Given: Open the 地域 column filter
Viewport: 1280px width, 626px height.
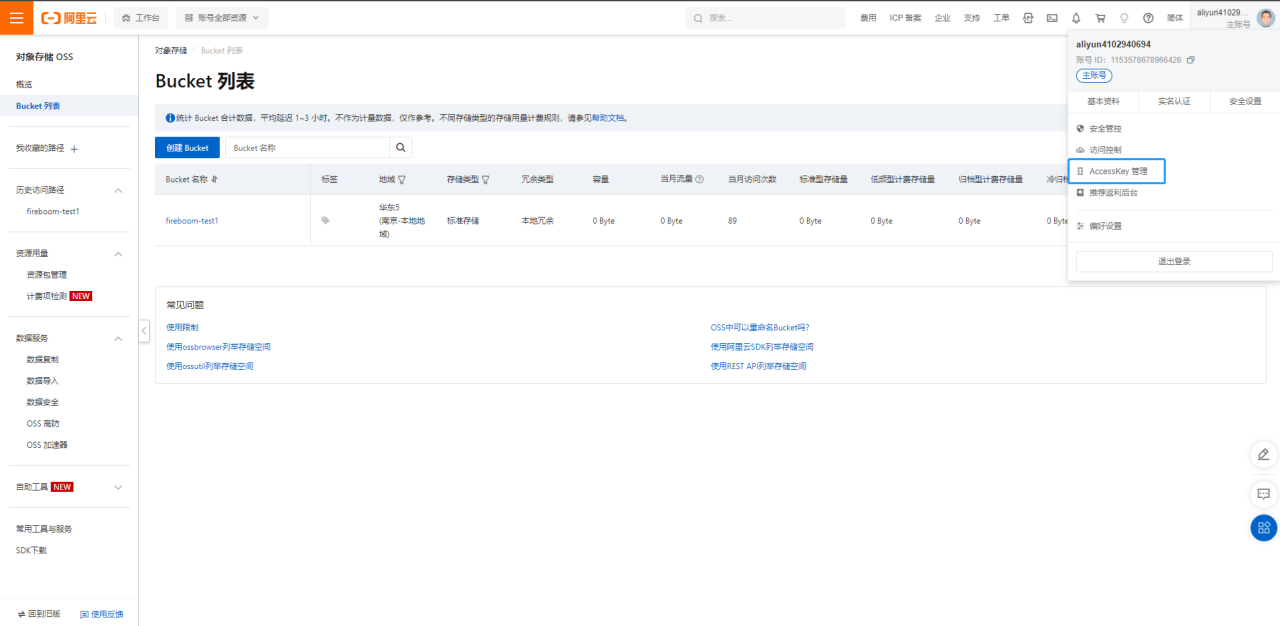Looking at the screenshot, I should coord(401,180).
